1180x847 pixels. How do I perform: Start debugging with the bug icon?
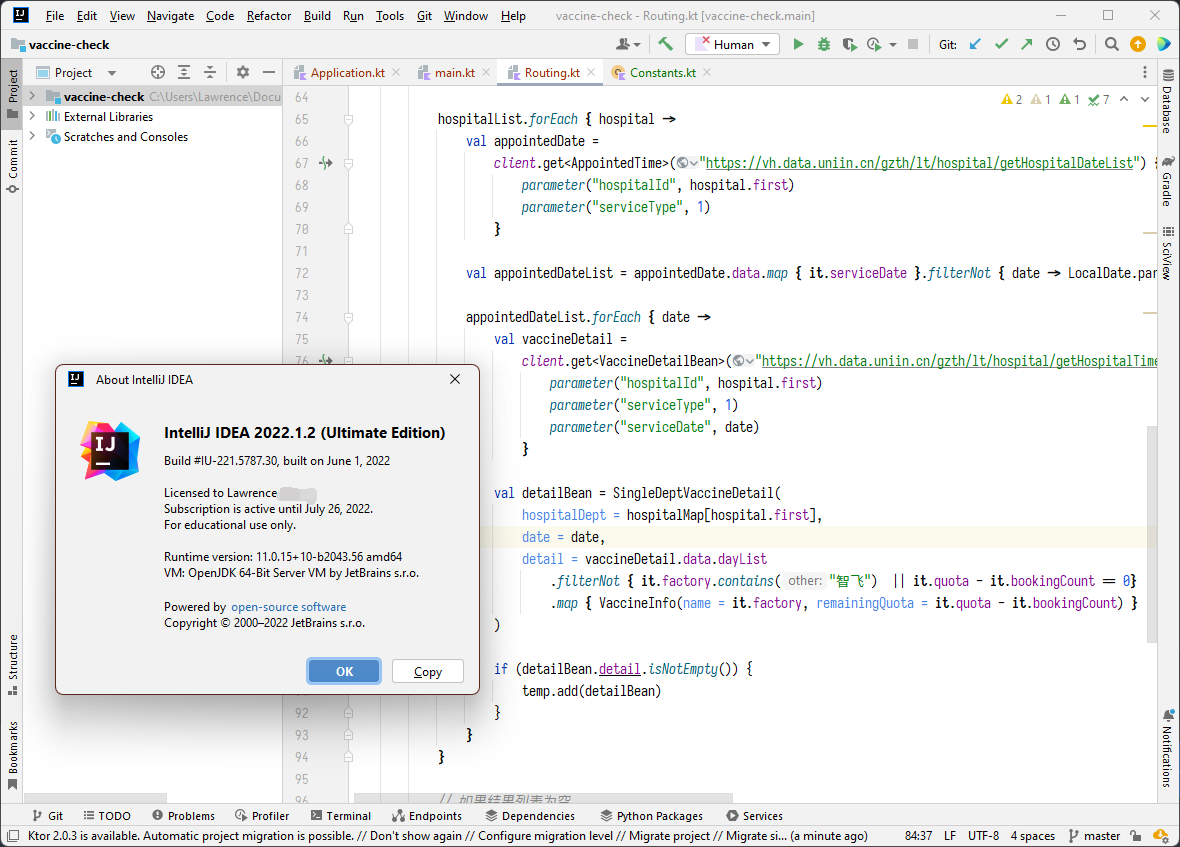tap(823, 44)
